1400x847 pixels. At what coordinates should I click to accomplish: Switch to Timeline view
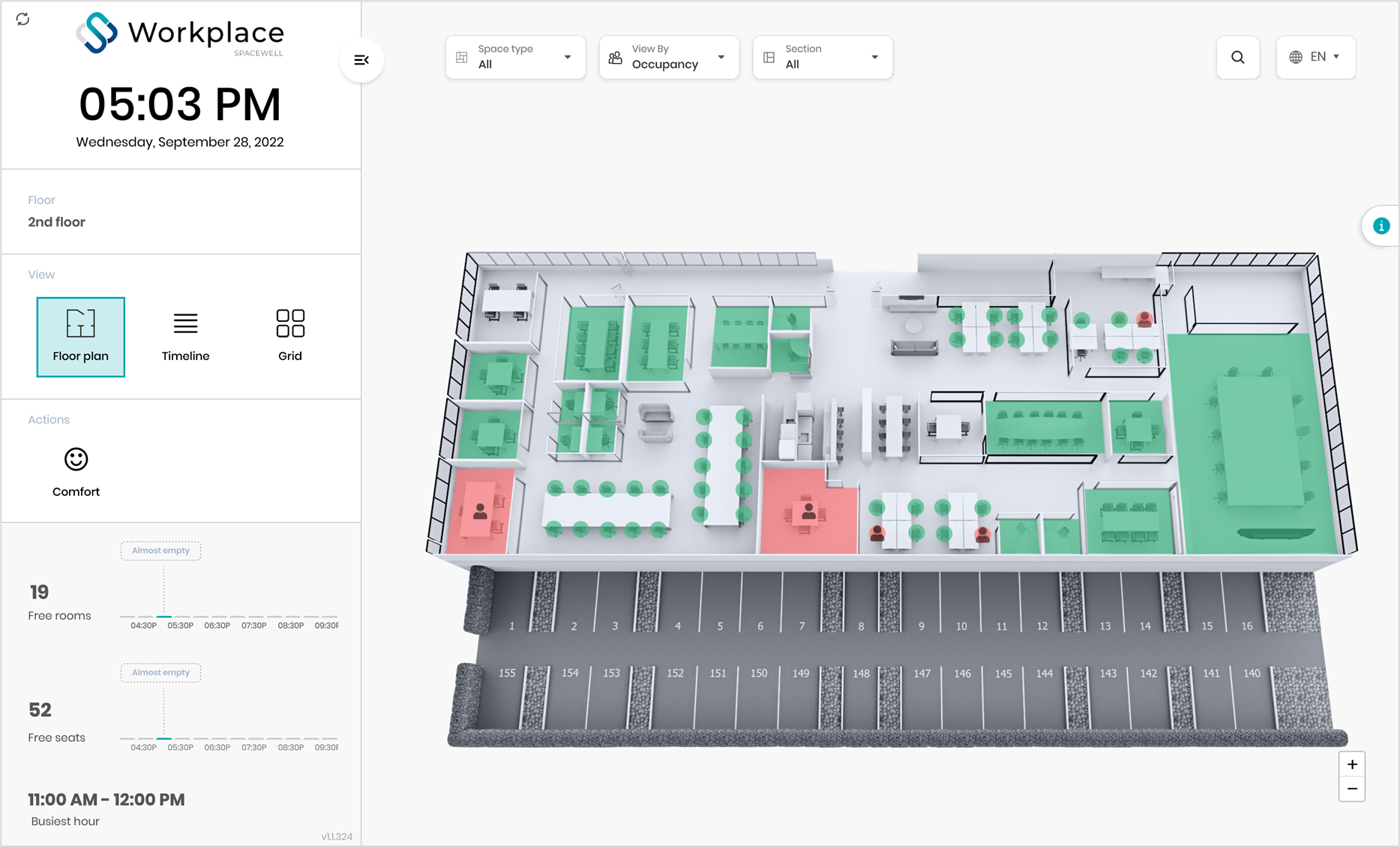pos(185,337)
